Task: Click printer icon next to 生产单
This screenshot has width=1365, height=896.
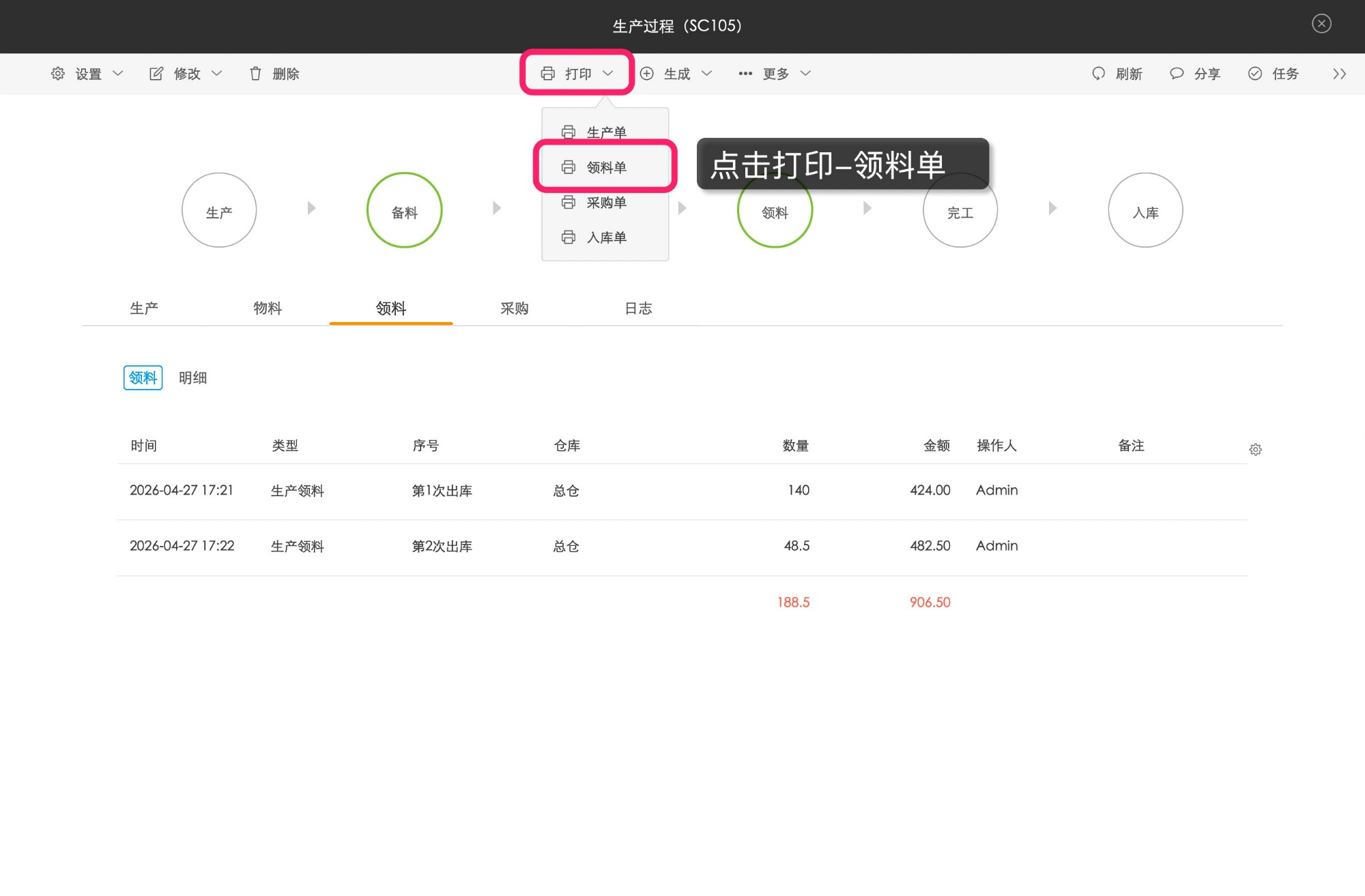Action: [569, 132]
